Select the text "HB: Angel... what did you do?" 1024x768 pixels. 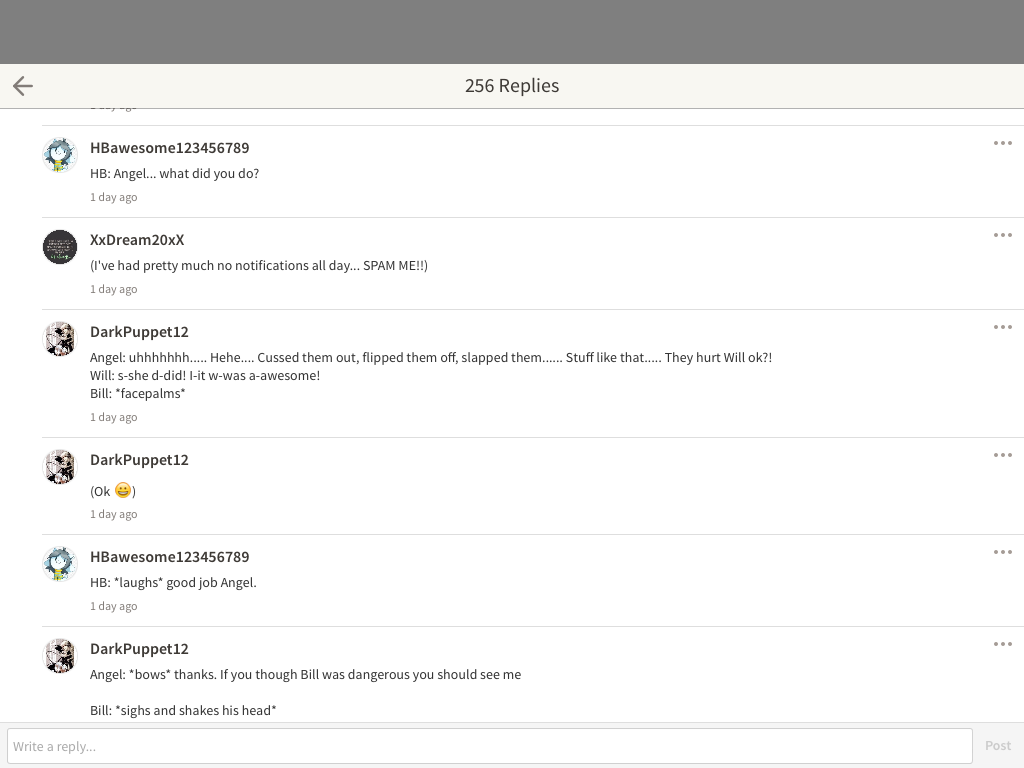coord(174,174)
